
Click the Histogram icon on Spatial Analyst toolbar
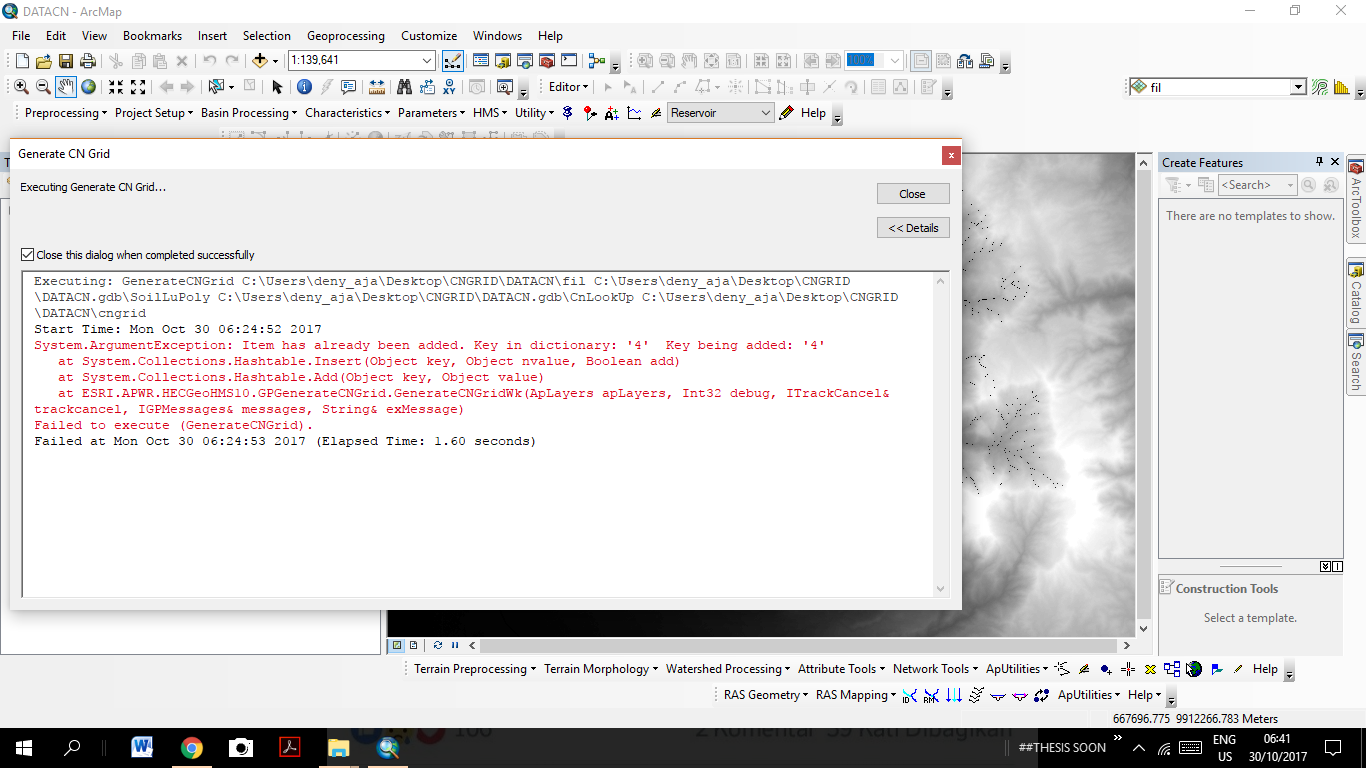tap(1342, 87)
